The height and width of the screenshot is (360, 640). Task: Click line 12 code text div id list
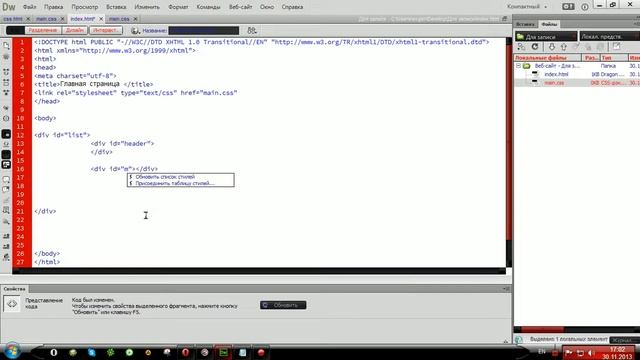(x=62, y=135)
